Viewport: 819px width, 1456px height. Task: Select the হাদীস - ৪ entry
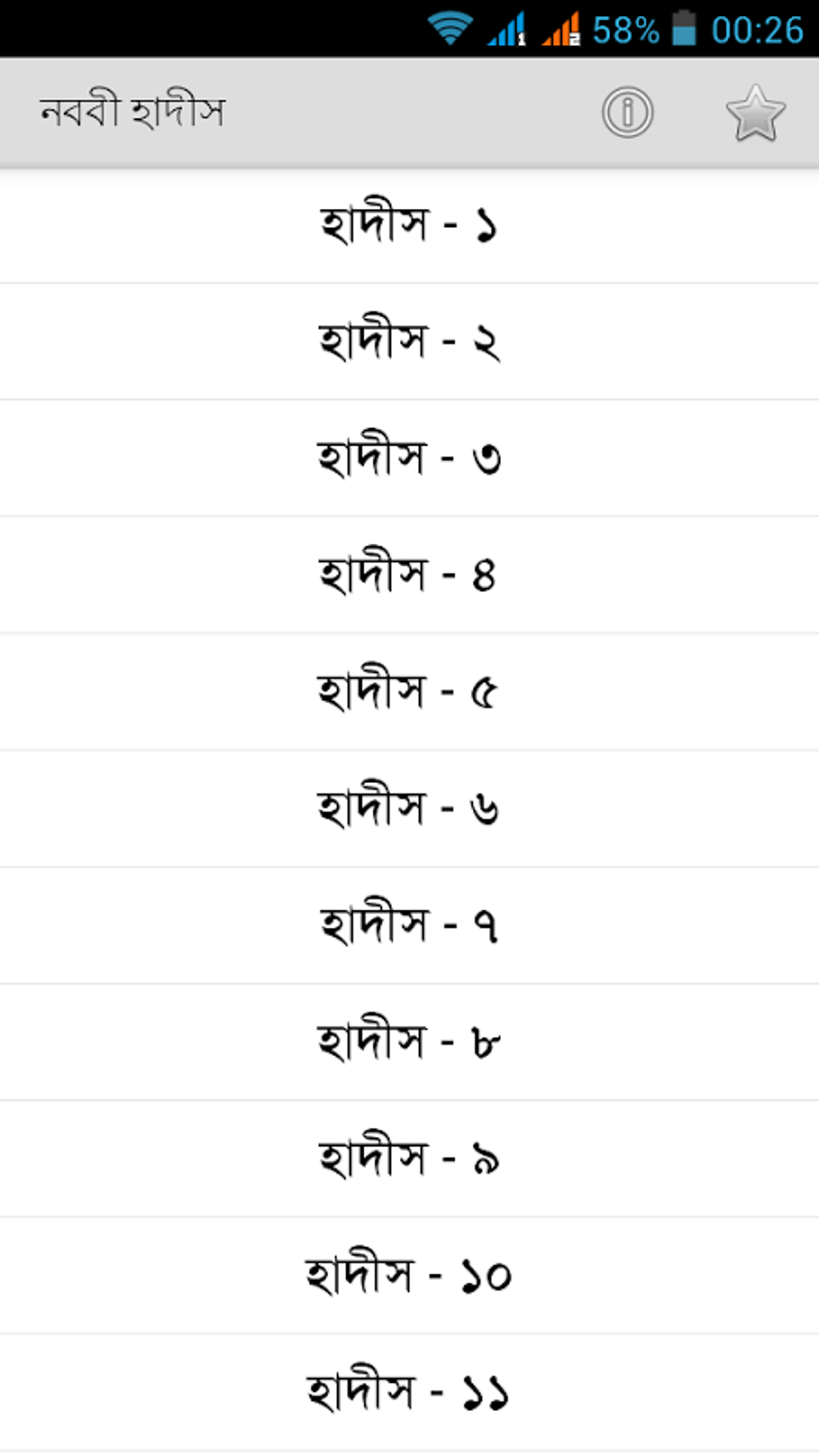tap(409, 575)
